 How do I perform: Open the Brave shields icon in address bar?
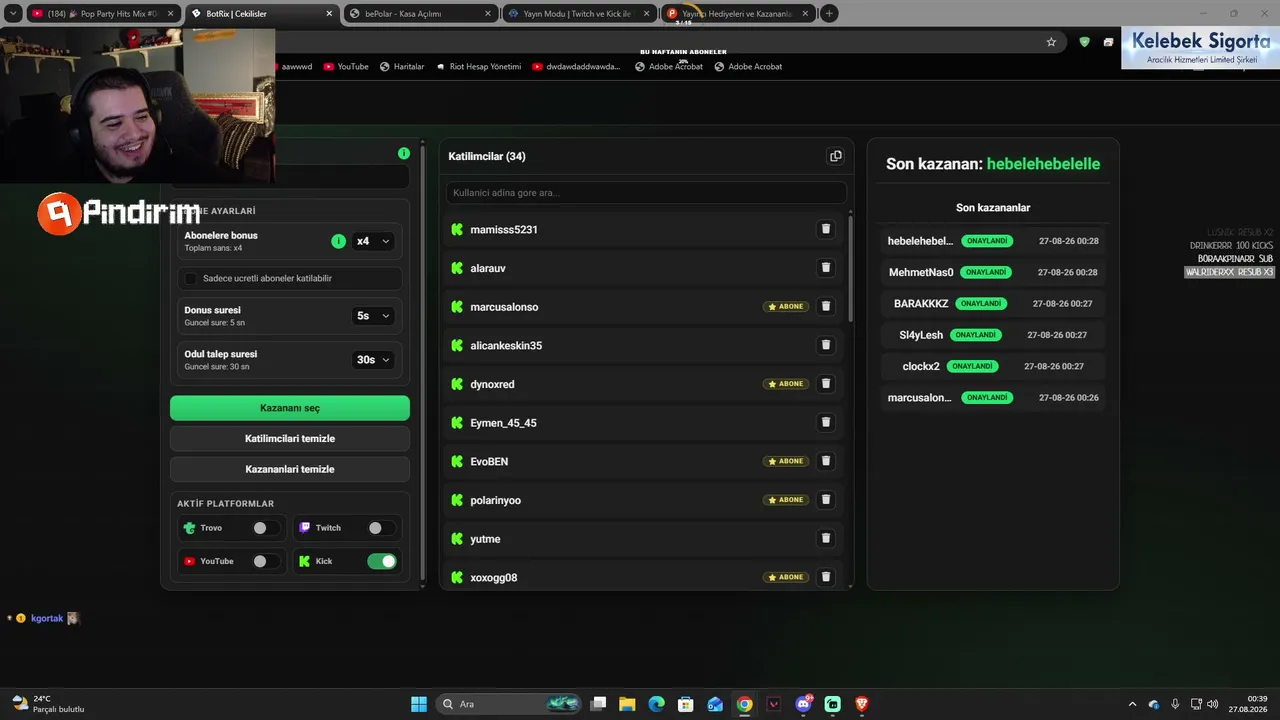pyautogui.click(x=1085, y=42)
